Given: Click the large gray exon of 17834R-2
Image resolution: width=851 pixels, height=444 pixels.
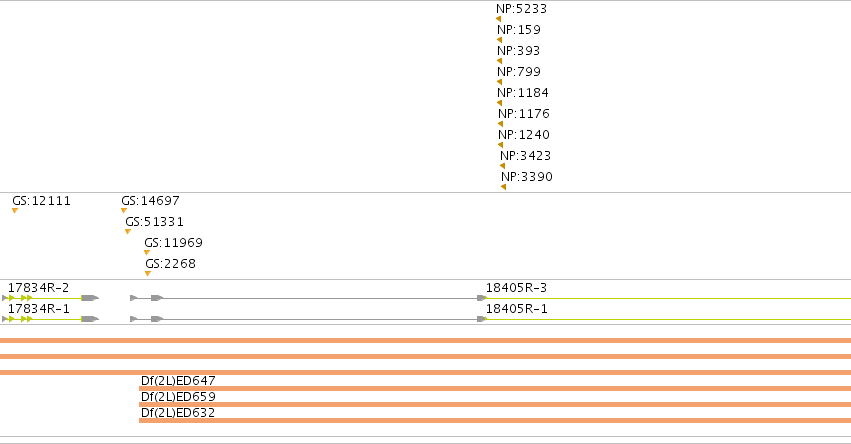Looking at the screenshot, I should coord(90,298).
